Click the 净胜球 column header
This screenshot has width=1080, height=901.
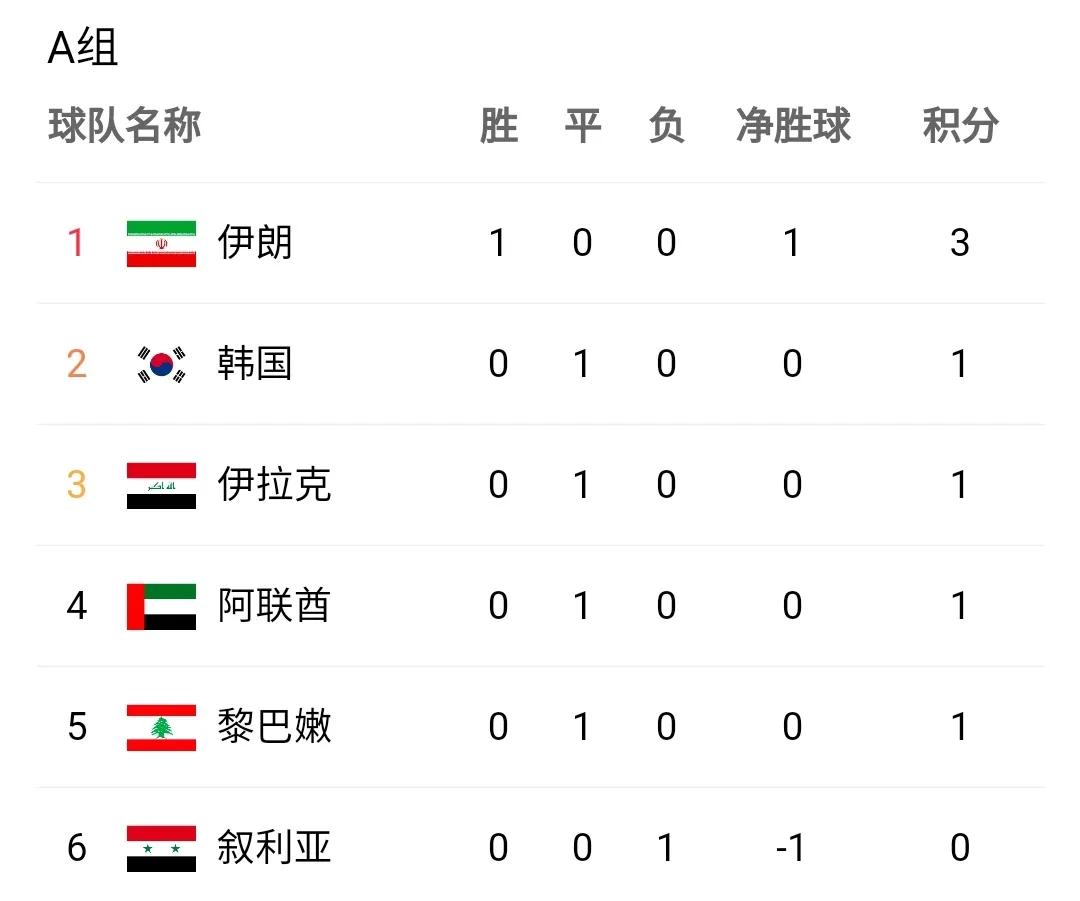(x=793, y=126)
